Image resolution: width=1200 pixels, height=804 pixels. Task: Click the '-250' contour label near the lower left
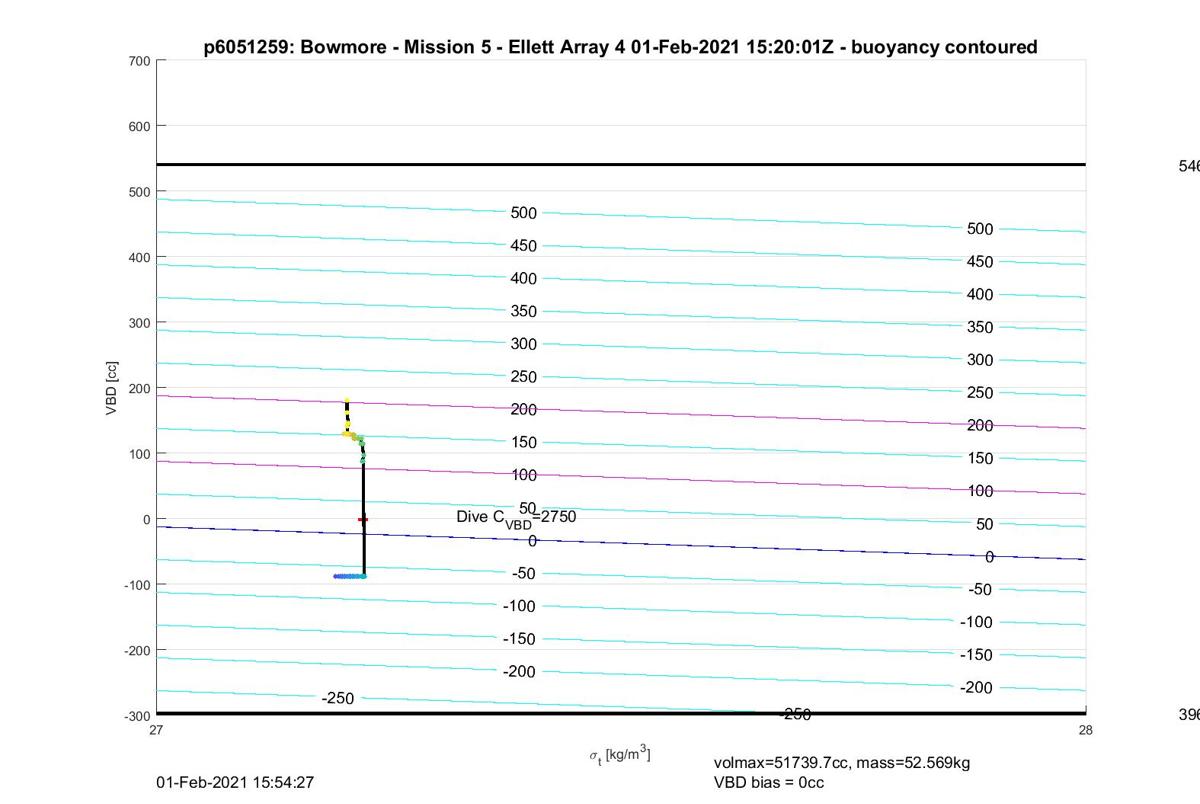pos(338,698)
